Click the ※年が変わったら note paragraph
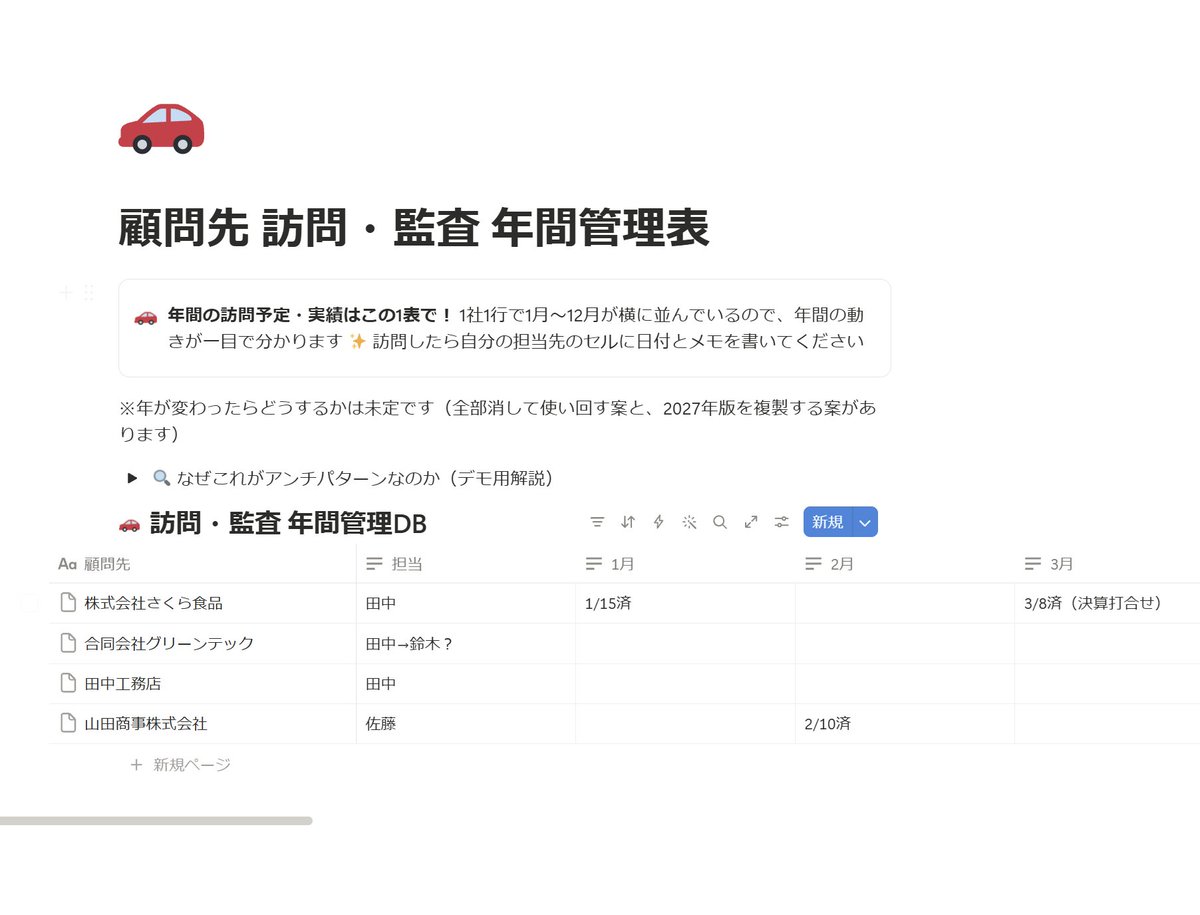 498,421
